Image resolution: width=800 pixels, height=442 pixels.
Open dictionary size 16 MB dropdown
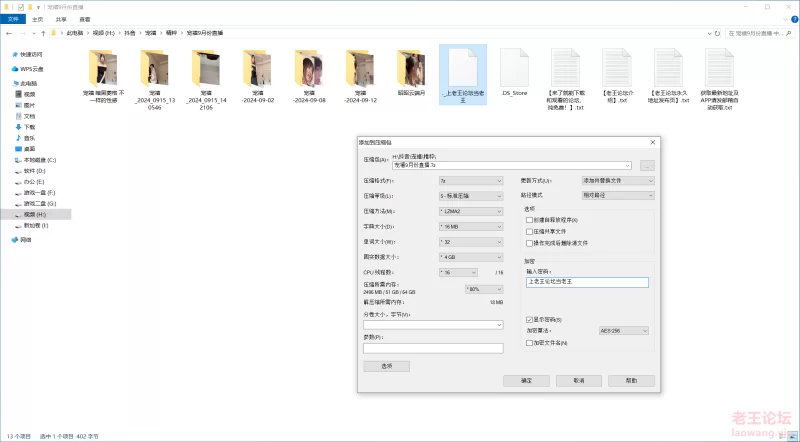click(x=471, y=227)
